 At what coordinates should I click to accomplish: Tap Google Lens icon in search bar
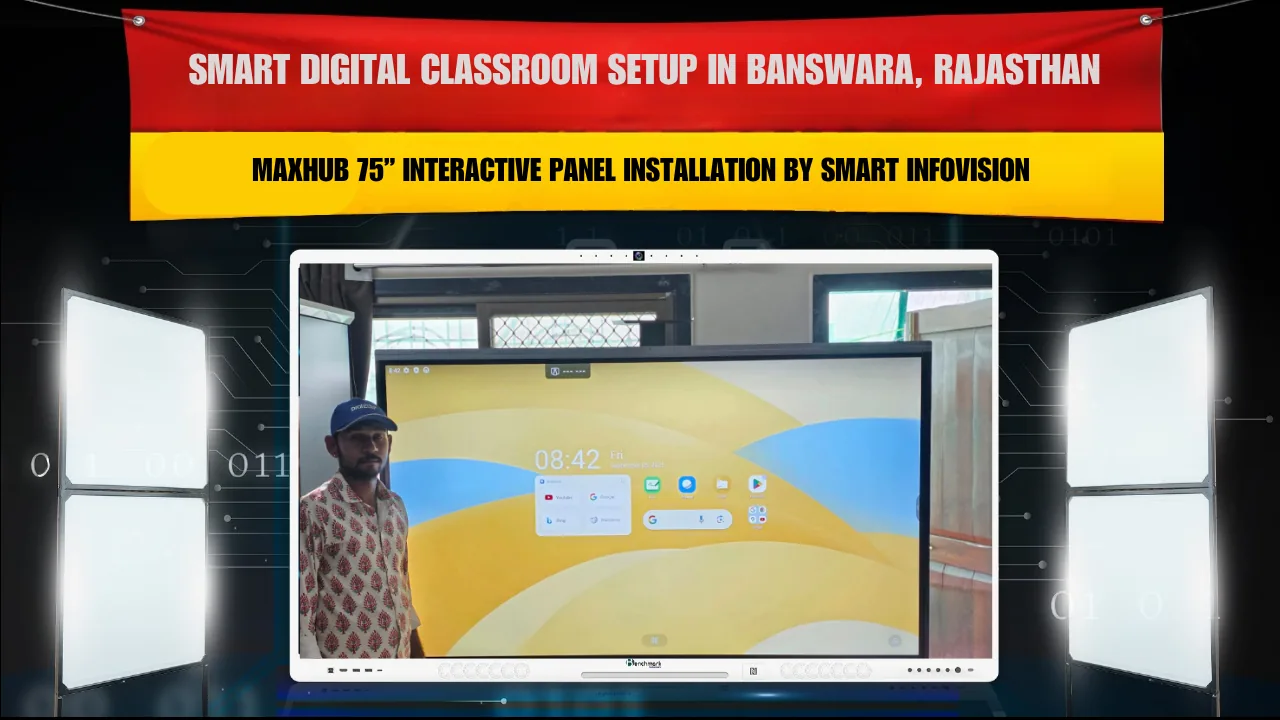pyautogui.click(x=720, y=519)
